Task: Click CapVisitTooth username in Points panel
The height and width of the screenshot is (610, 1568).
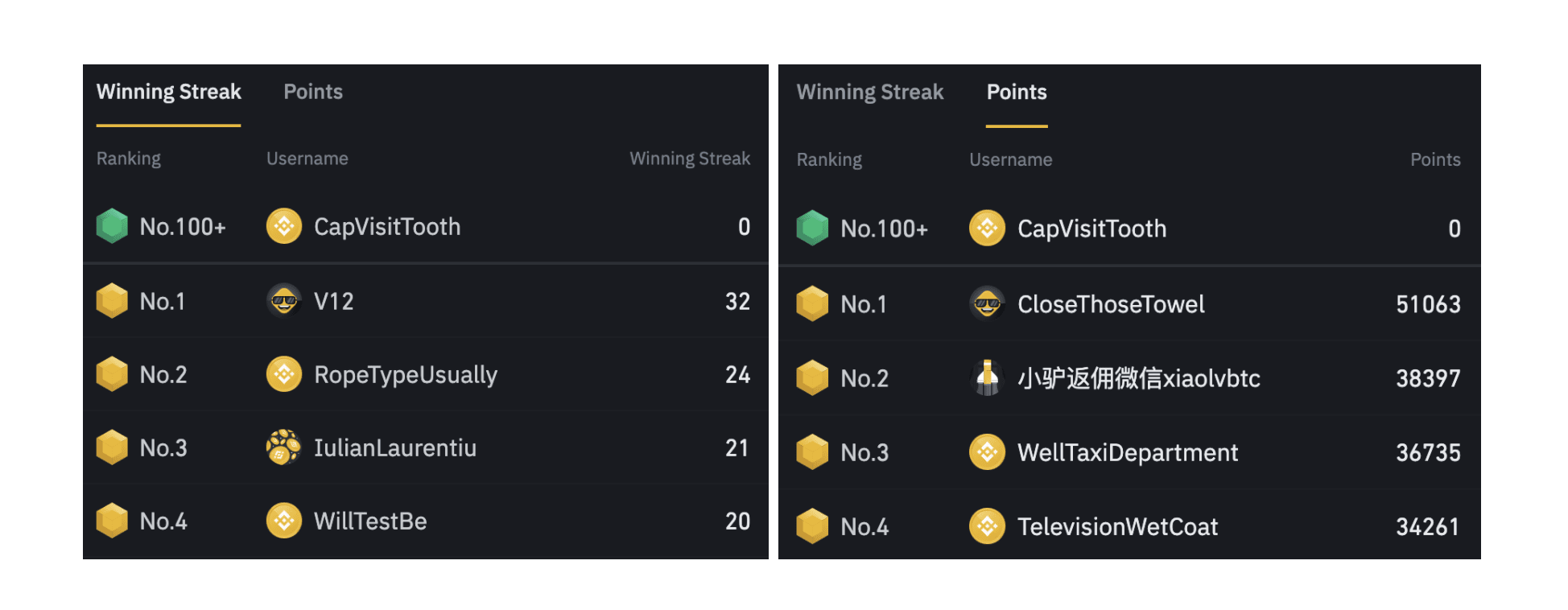Action: point(1091,229)
